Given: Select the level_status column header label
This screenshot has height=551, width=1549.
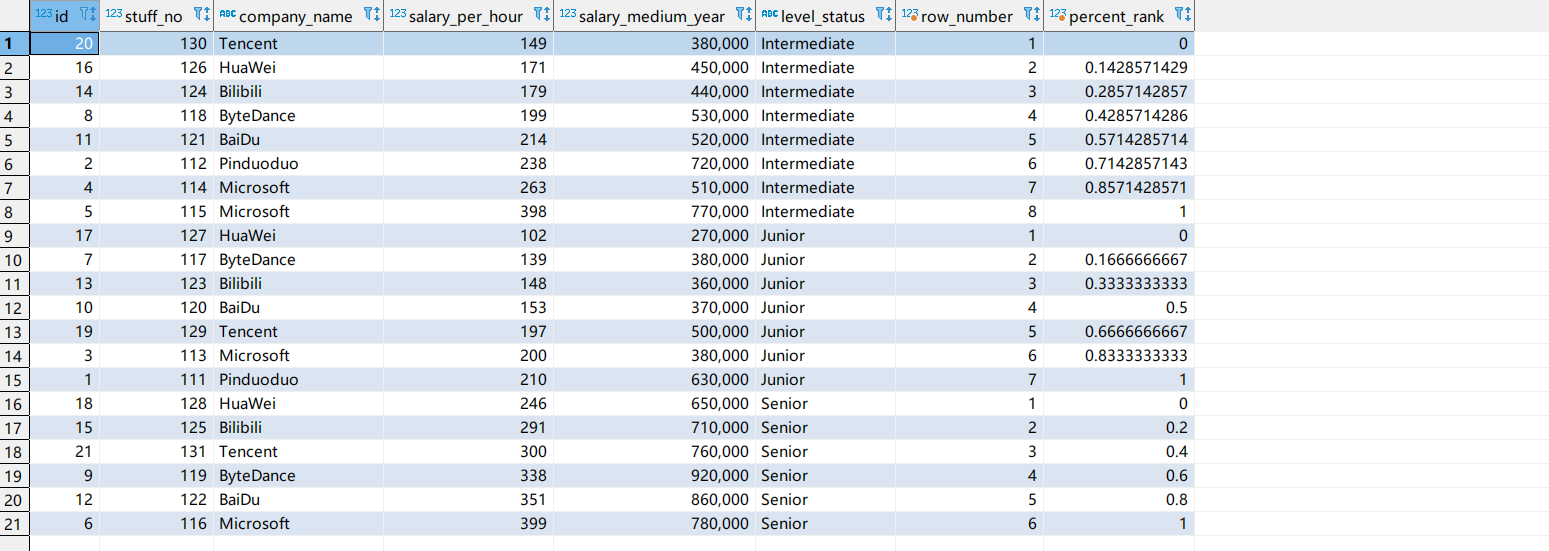Looking at the screenshot, I should 823,15.
